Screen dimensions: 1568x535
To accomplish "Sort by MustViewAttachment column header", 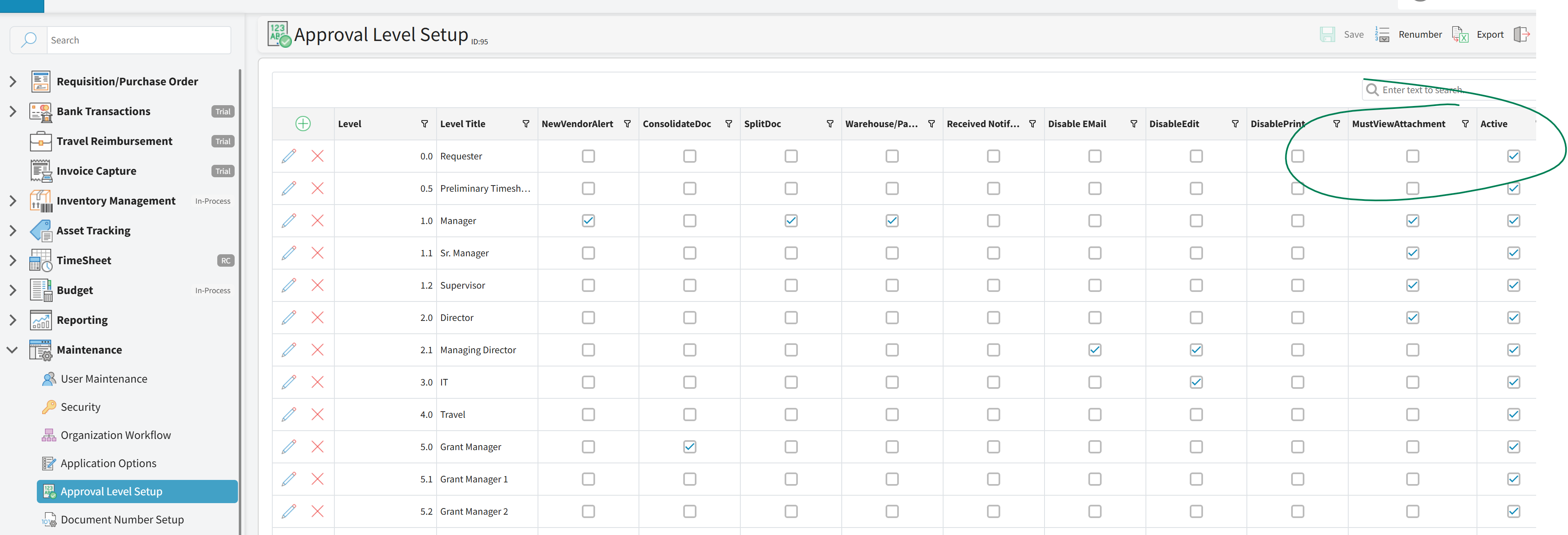I will click(1398, 124).
